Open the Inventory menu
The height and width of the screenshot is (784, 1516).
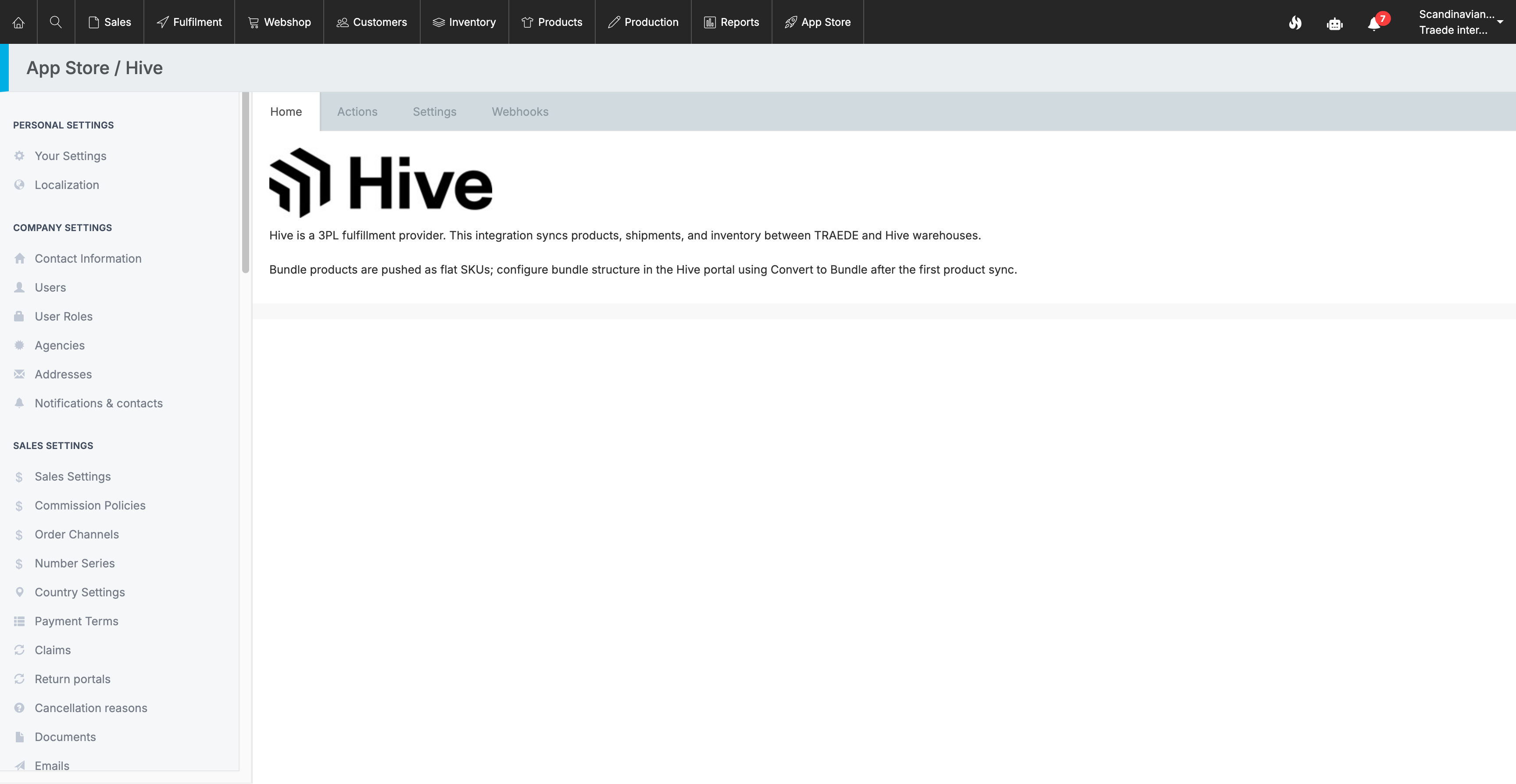(x=465, y=22)
